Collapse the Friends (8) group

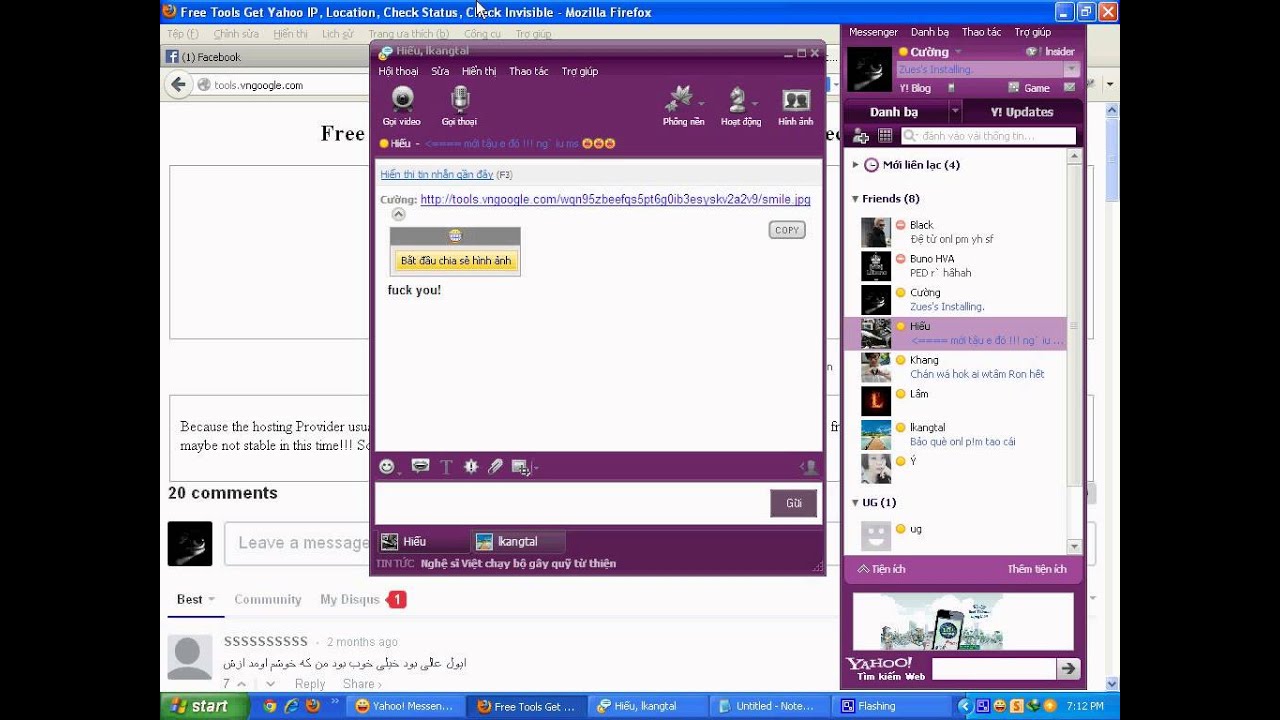tap(855, 199)
